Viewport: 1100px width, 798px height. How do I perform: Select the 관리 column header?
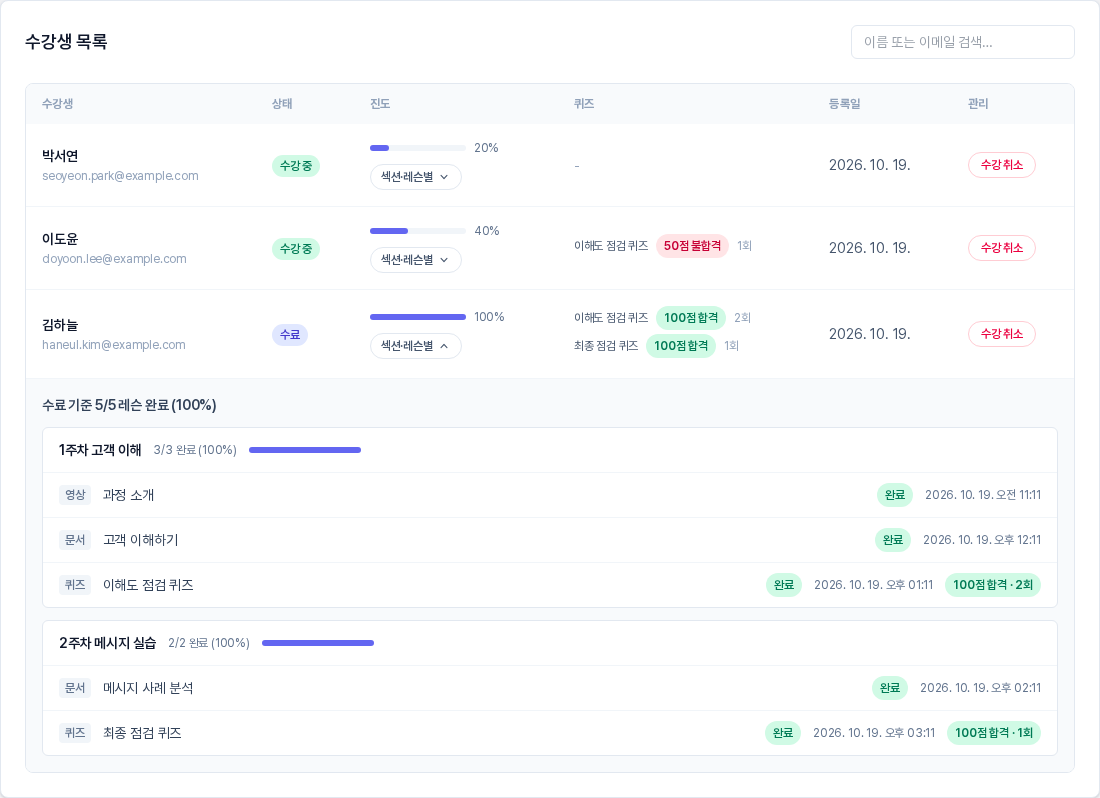point(978,104)
